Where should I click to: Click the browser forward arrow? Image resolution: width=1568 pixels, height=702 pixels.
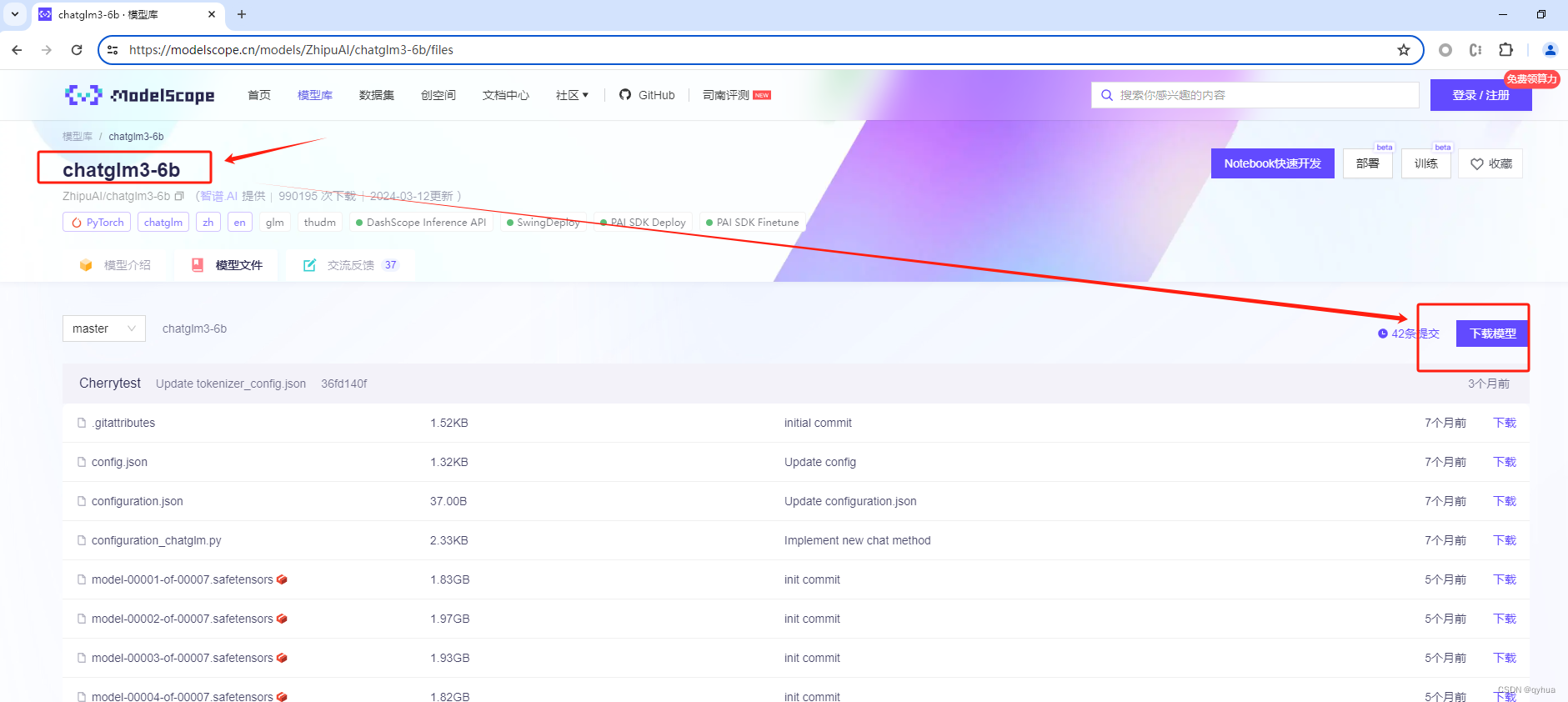coord(47,50)
